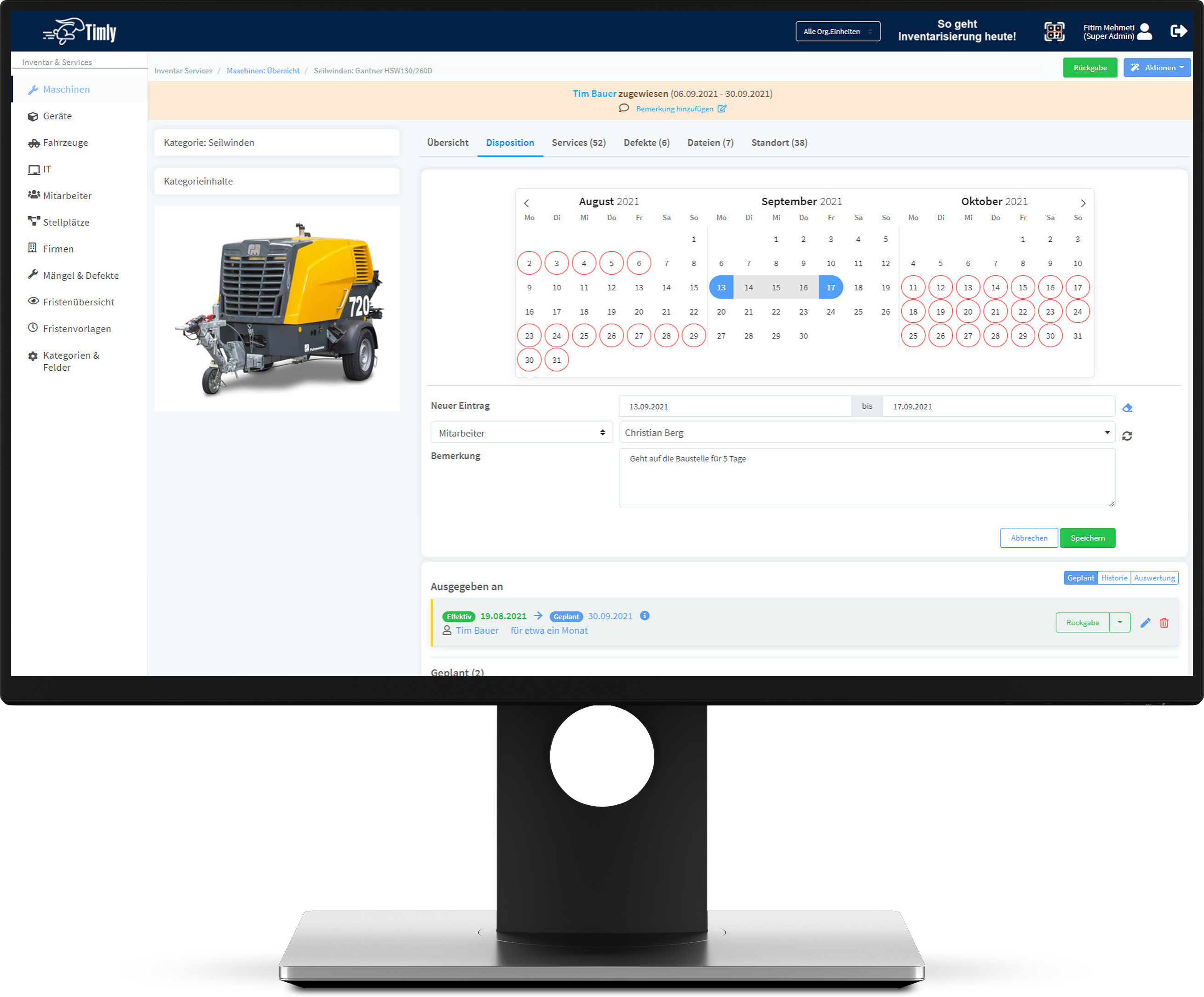The height and width of the screenshot is (997, 1204).
Task: Click the Bemerkung hinzufügen link
Action: click(674, 109)
